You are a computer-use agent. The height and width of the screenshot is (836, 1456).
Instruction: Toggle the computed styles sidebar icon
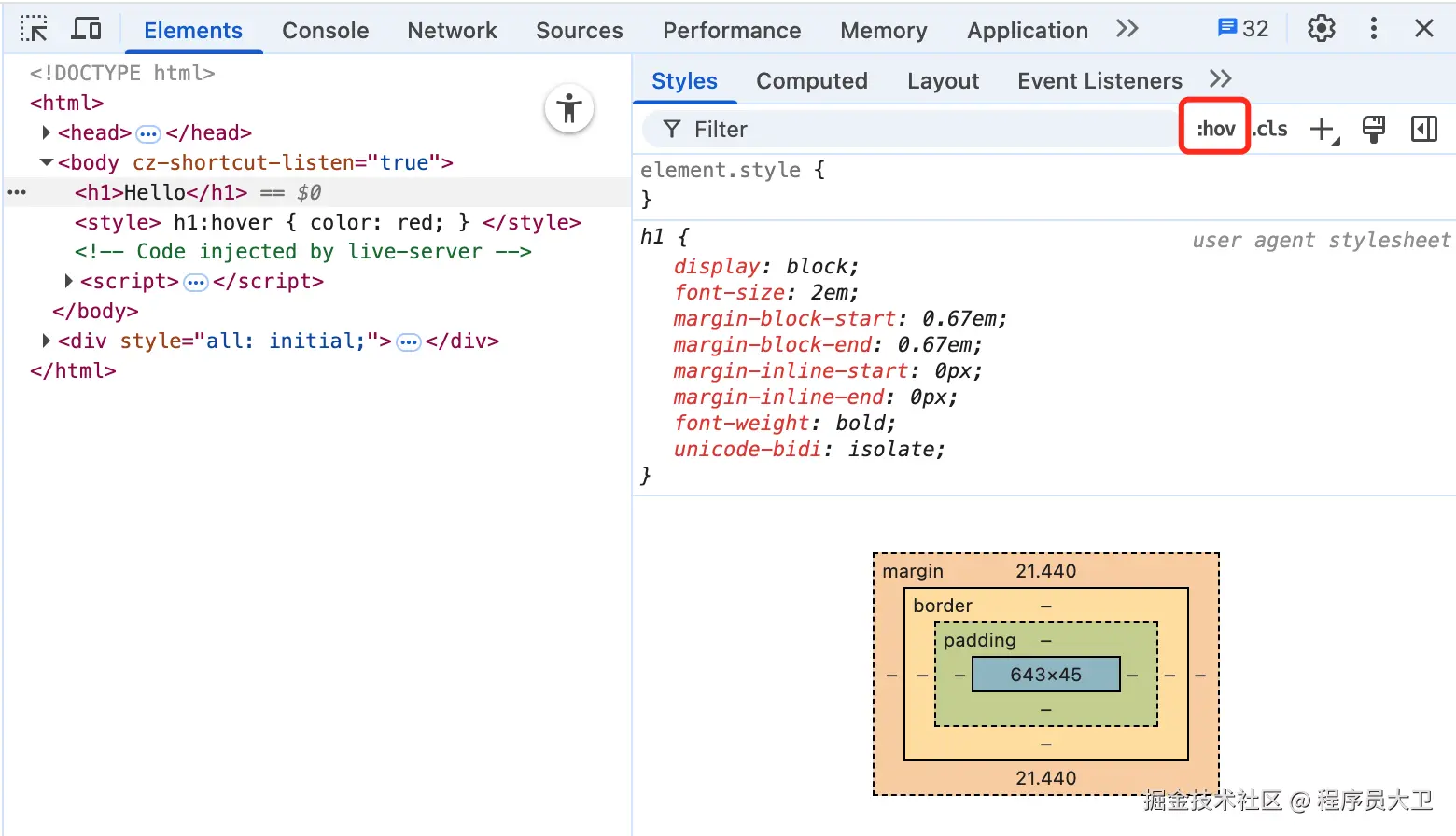pos(1423,130)
